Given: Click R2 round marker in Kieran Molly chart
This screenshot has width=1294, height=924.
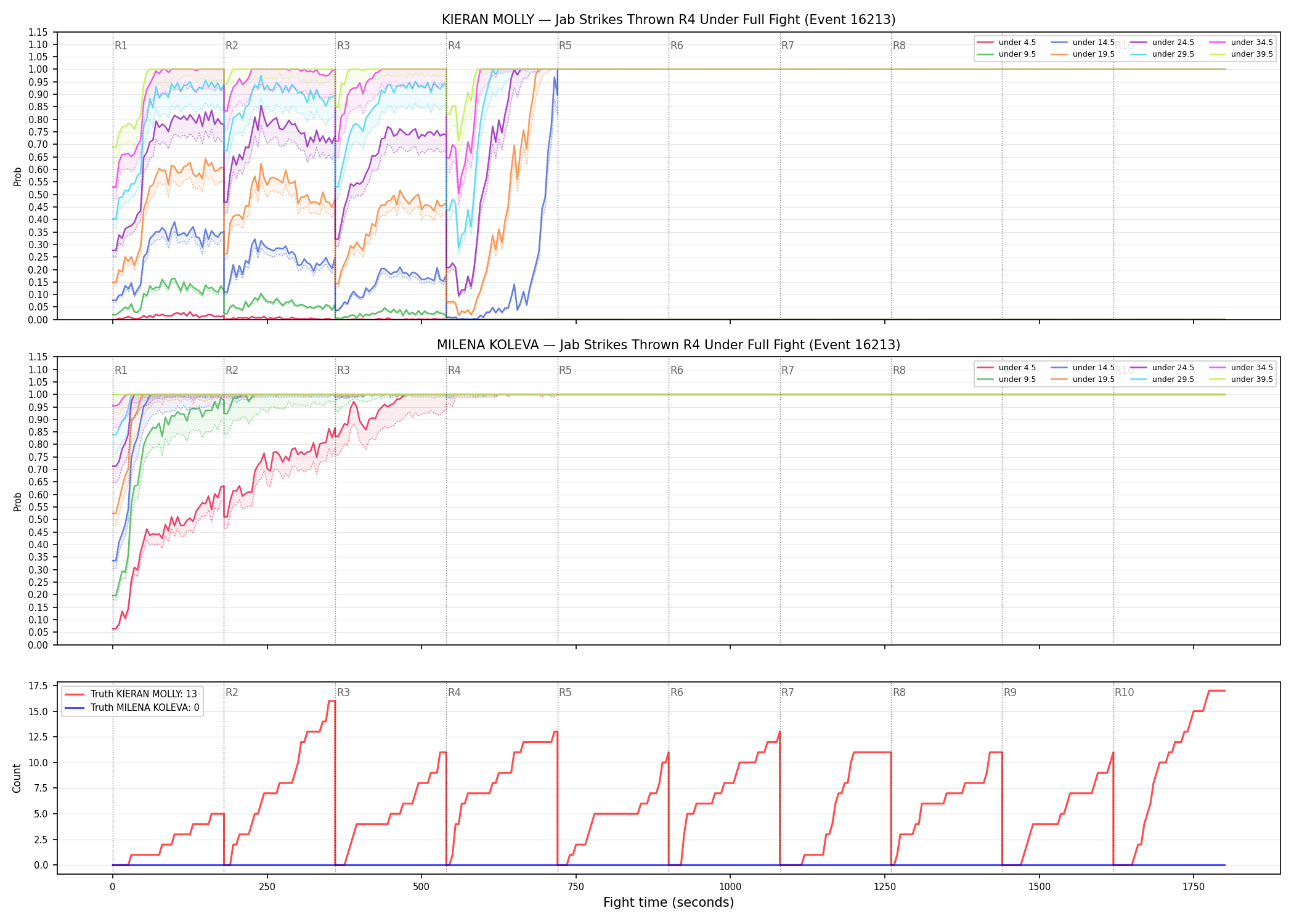Looking at the screenshot, I should coord(232,46).
